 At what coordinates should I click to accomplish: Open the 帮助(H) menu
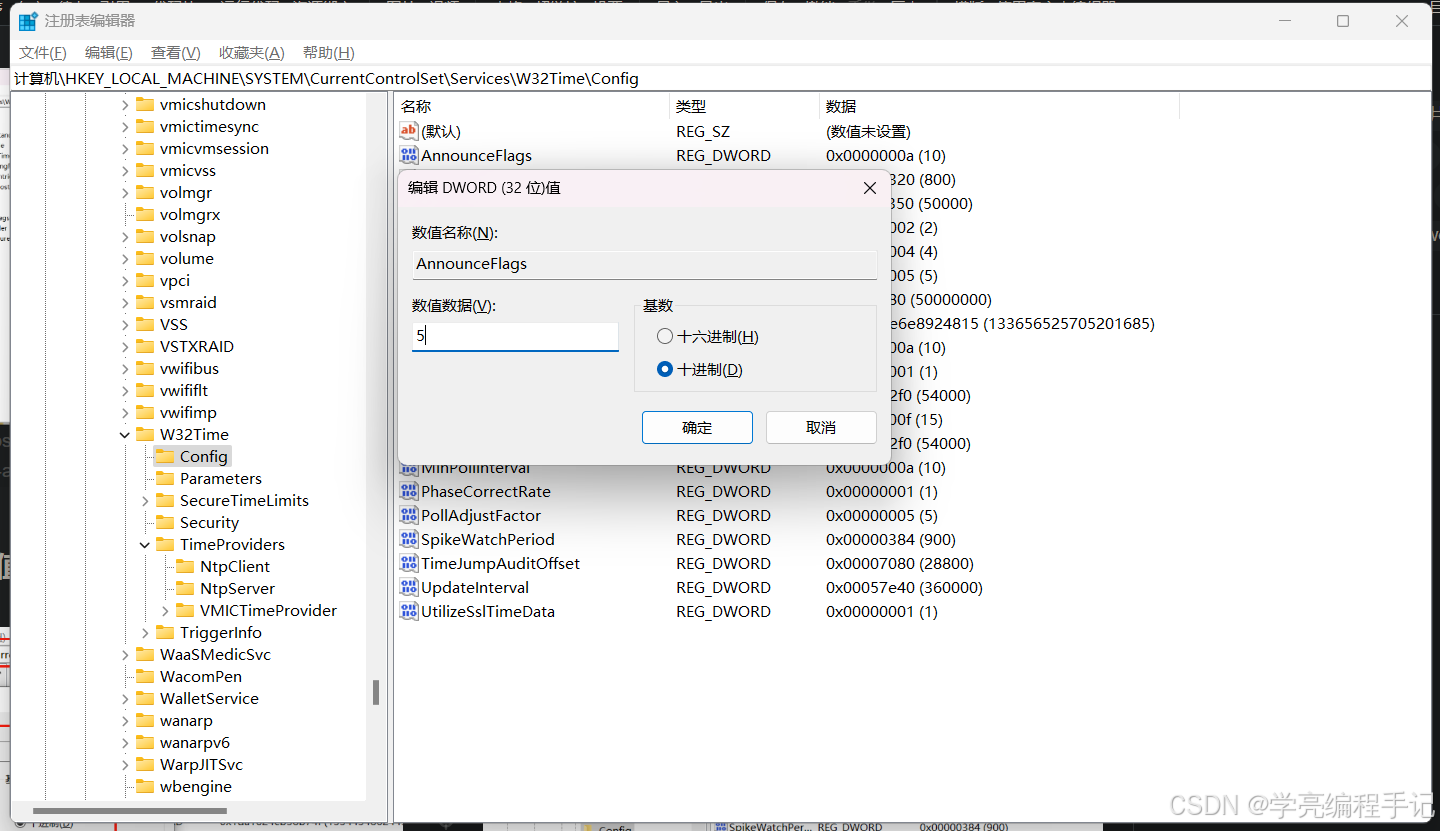coord(329,53)
